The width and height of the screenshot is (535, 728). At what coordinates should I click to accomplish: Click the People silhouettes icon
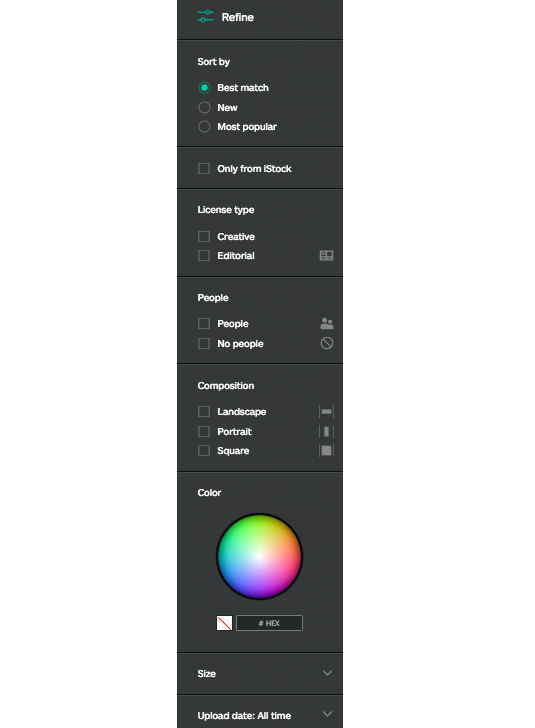pyautogui.click(x=327, y=324)
